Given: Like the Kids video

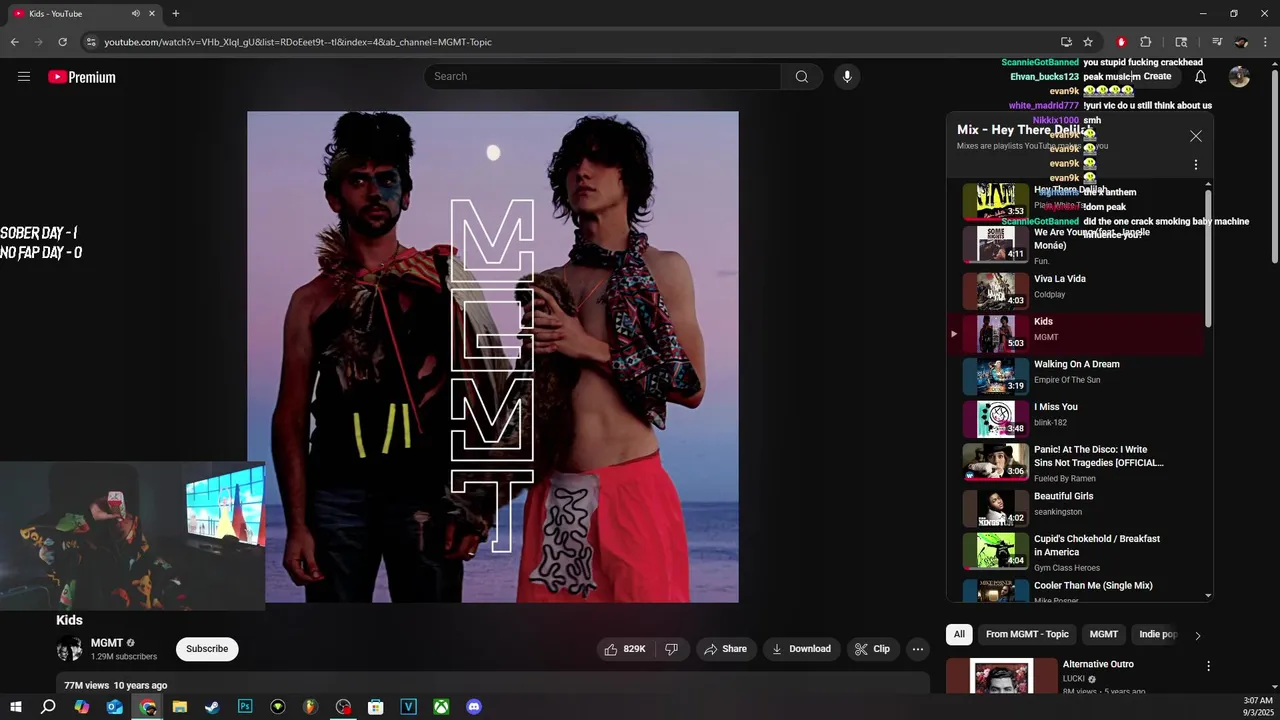Looking at the screenshot, I should coord(625,649).
